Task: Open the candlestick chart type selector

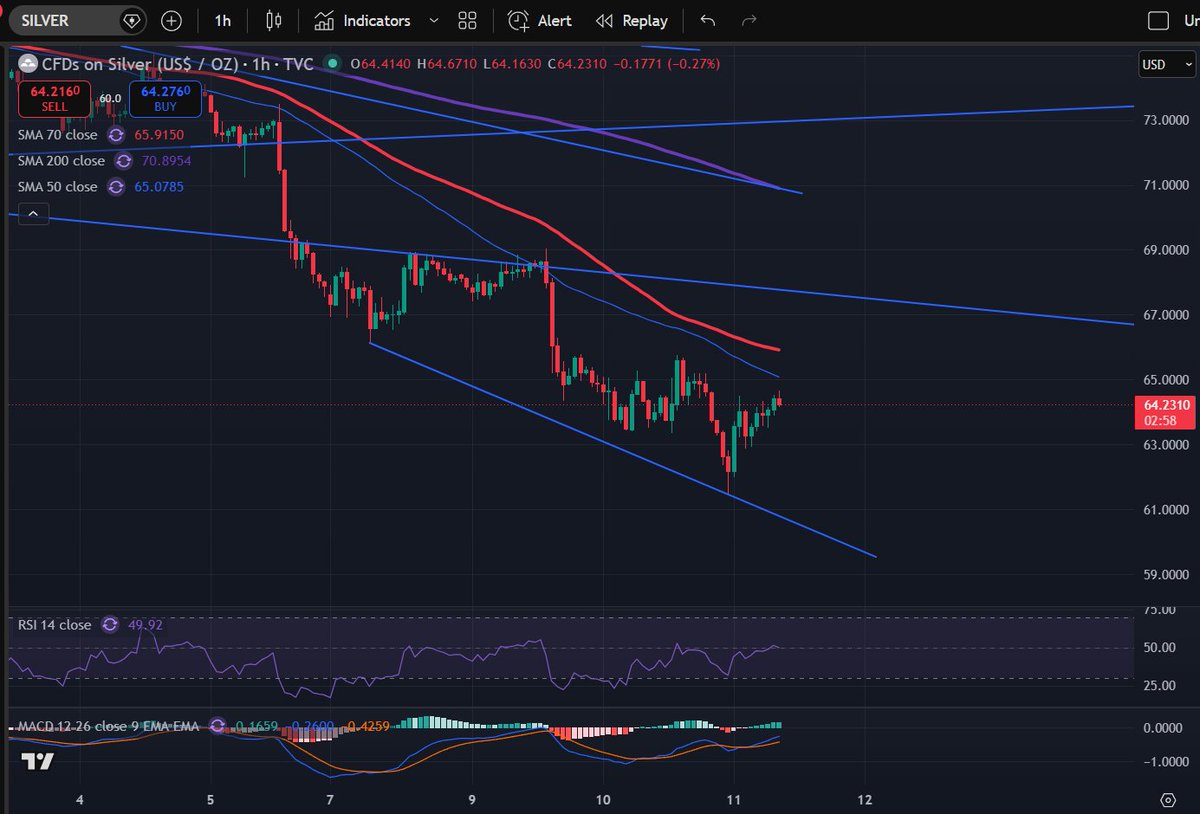Action: click(x=274, y=20)
